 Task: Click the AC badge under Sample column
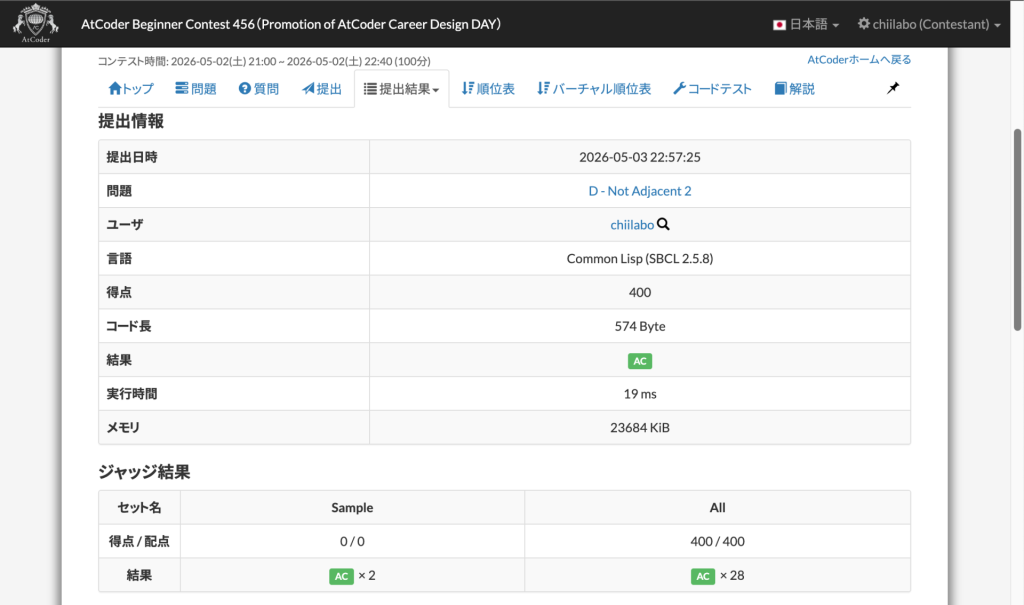341,576
